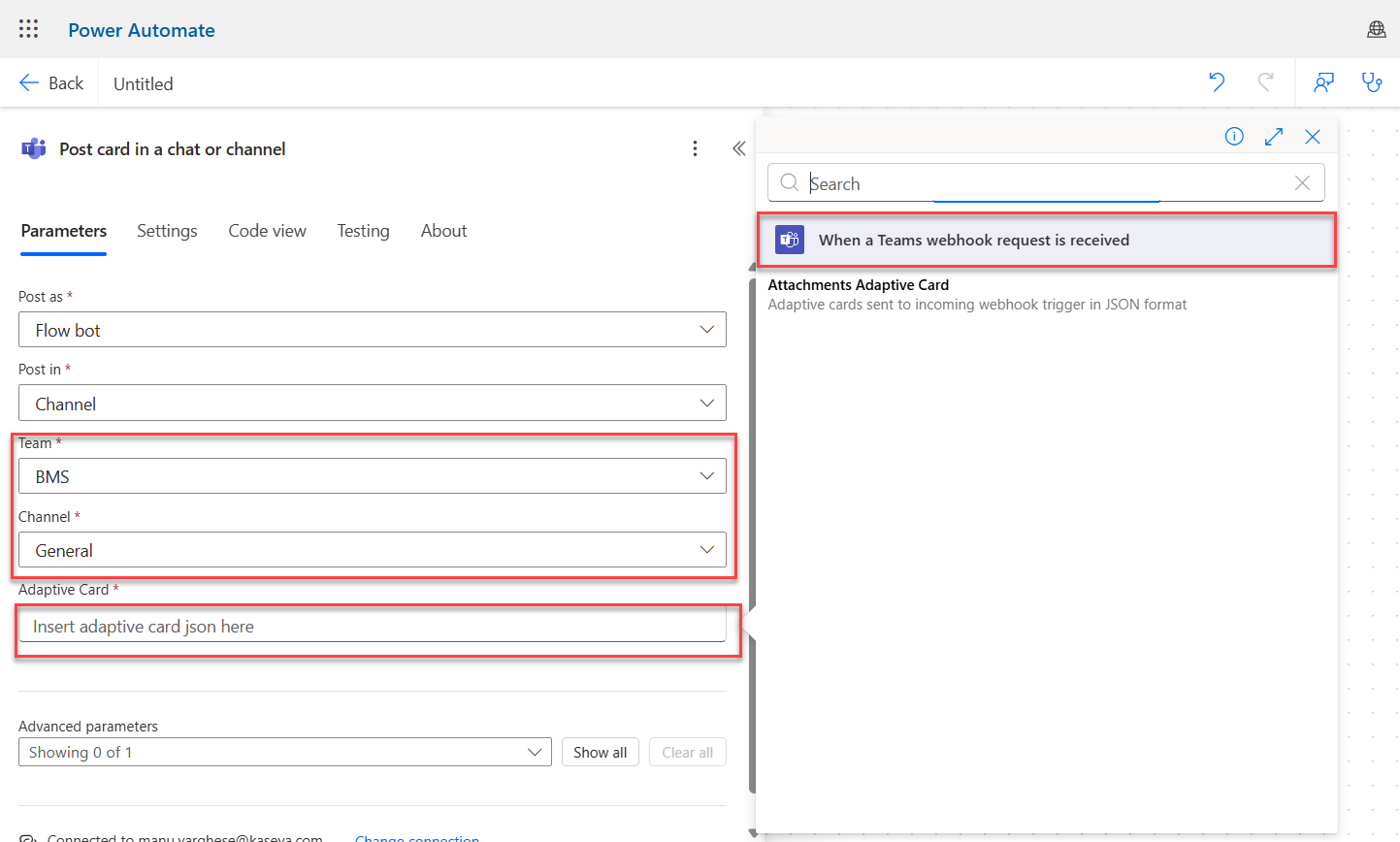Open the Post as Flow bot dropdown
The height and width of the screenshot is (842, 1400).
373,330
